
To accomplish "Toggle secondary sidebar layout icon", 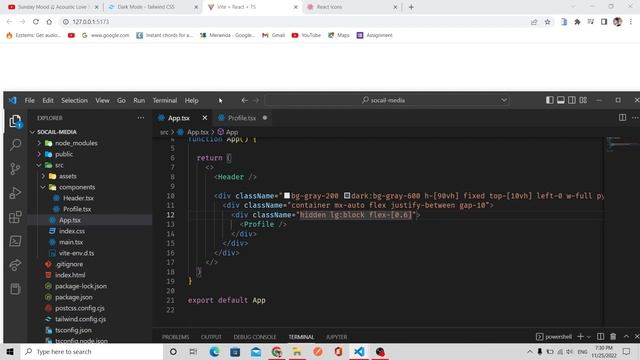I will pyautogui.click(x=572, y=100).
